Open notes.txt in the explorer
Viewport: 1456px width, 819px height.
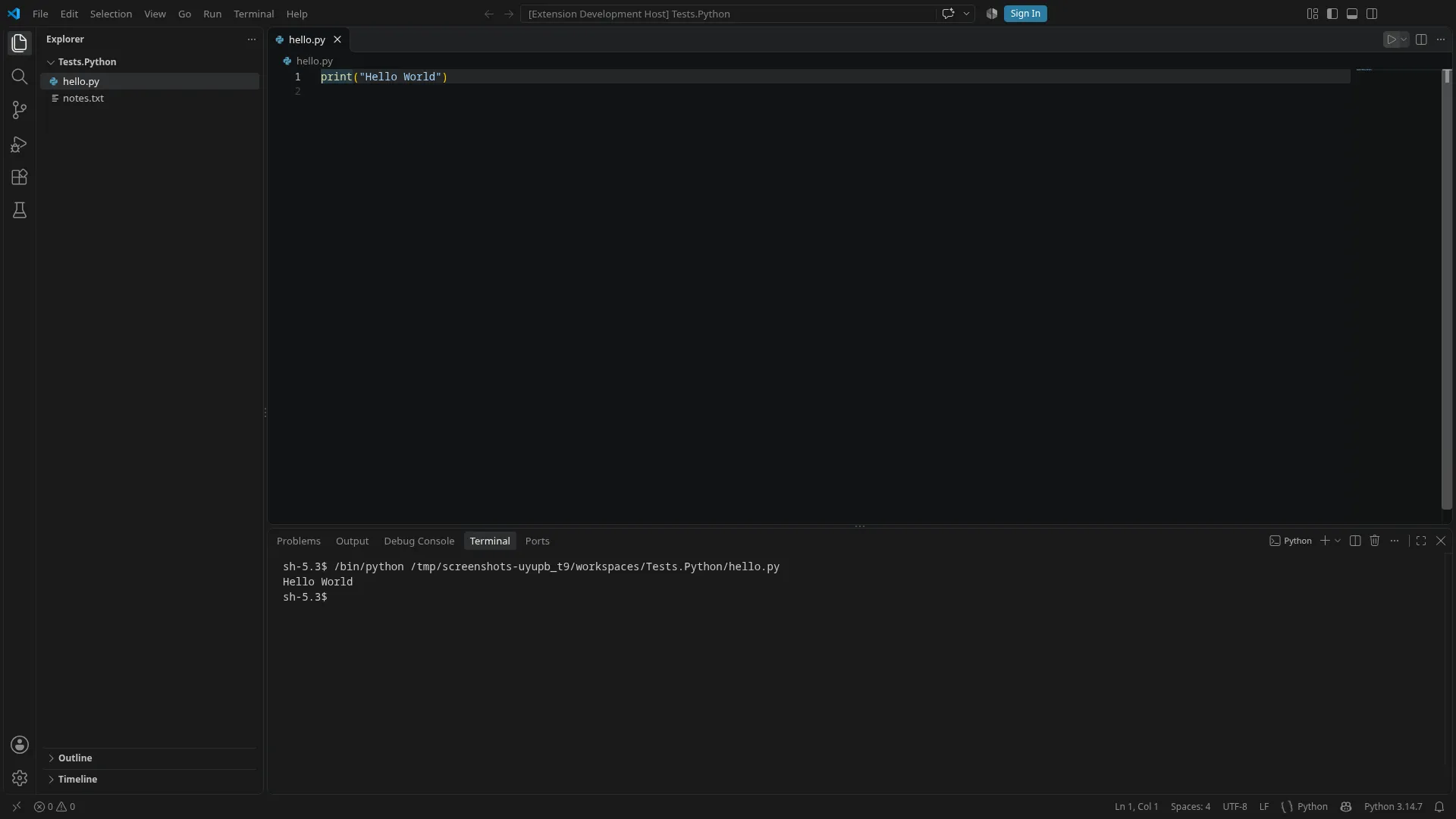149,99
